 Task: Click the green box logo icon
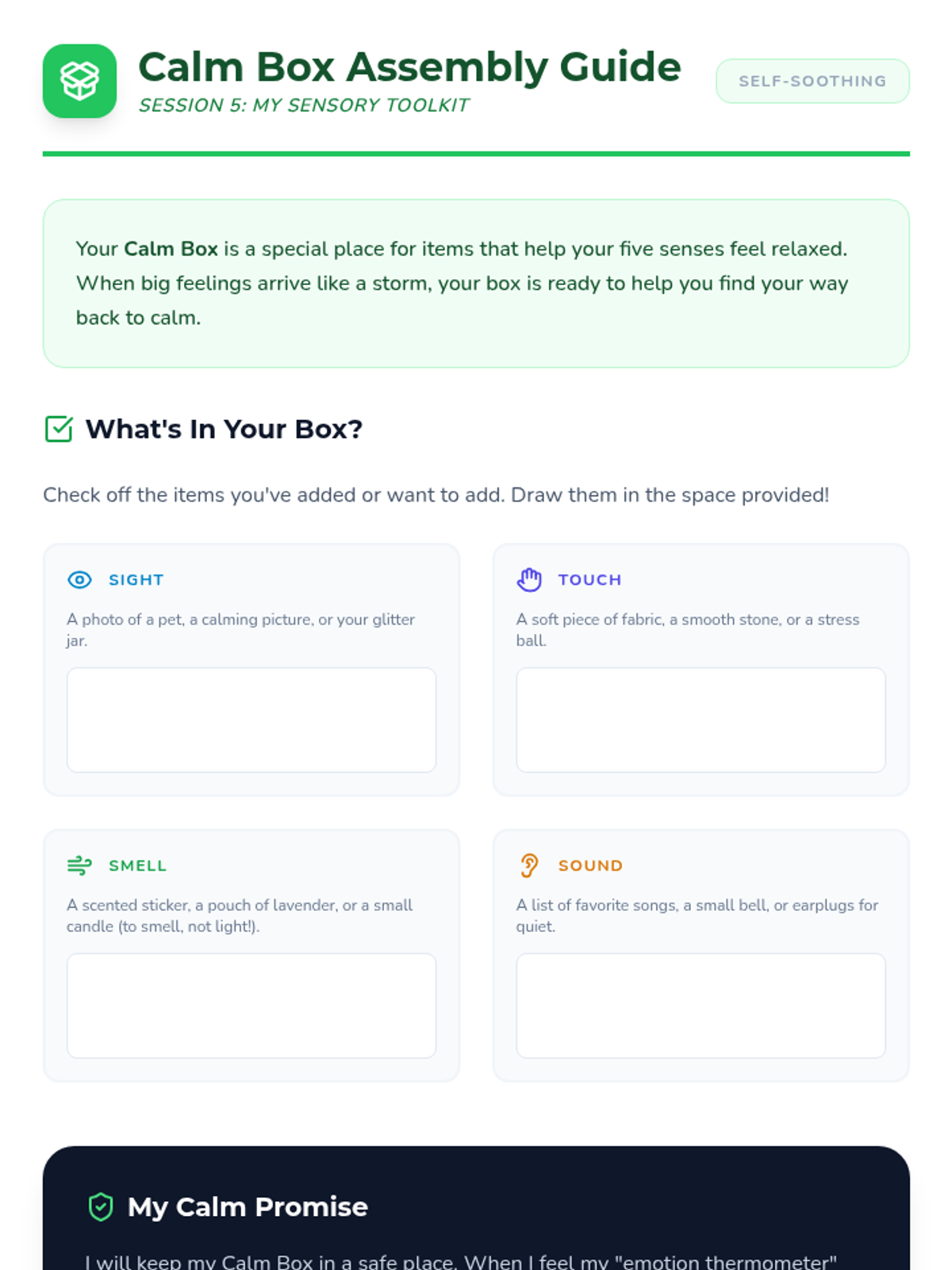[79, 81]
